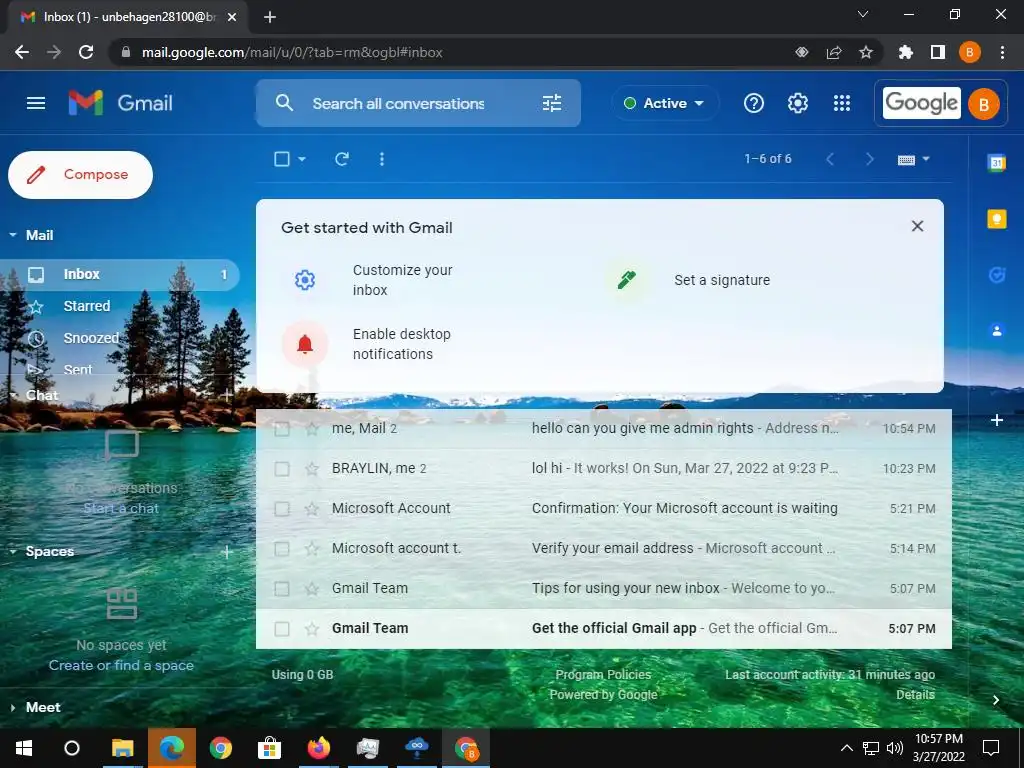Compose a new email
This screenshot has height=768, width=1024.
(80, 174)
